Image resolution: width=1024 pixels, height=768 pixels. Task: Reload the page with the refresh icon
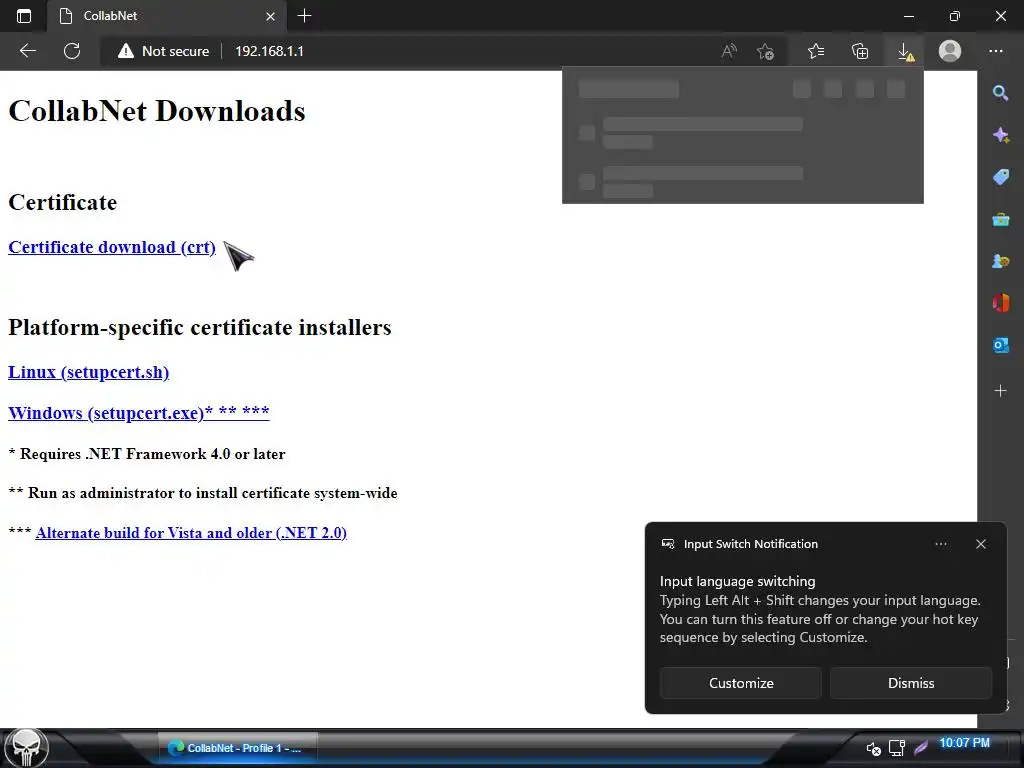click(x=72, y=51)
